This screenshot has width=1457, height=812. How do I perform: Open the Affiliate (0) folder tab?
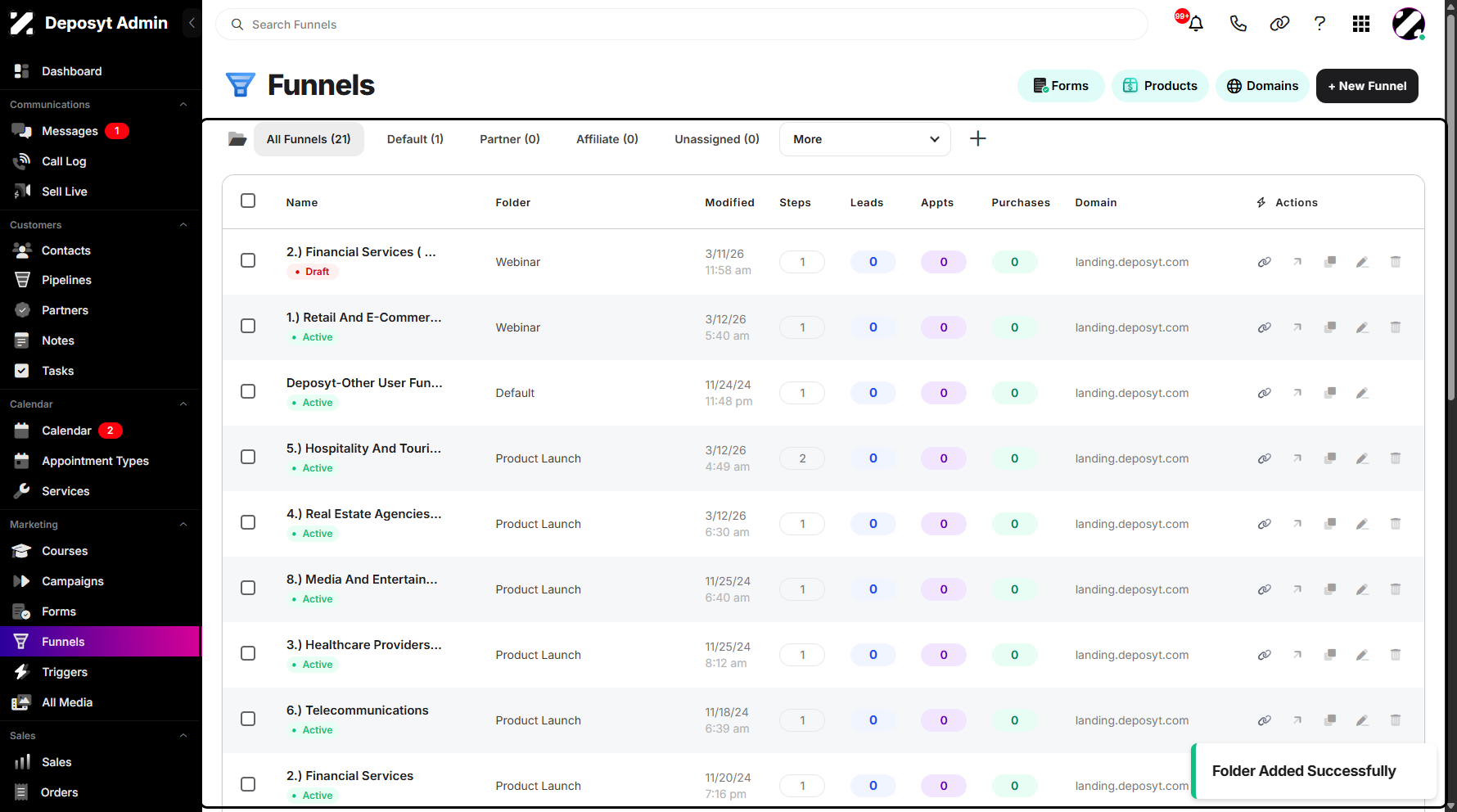coord(607,139)
